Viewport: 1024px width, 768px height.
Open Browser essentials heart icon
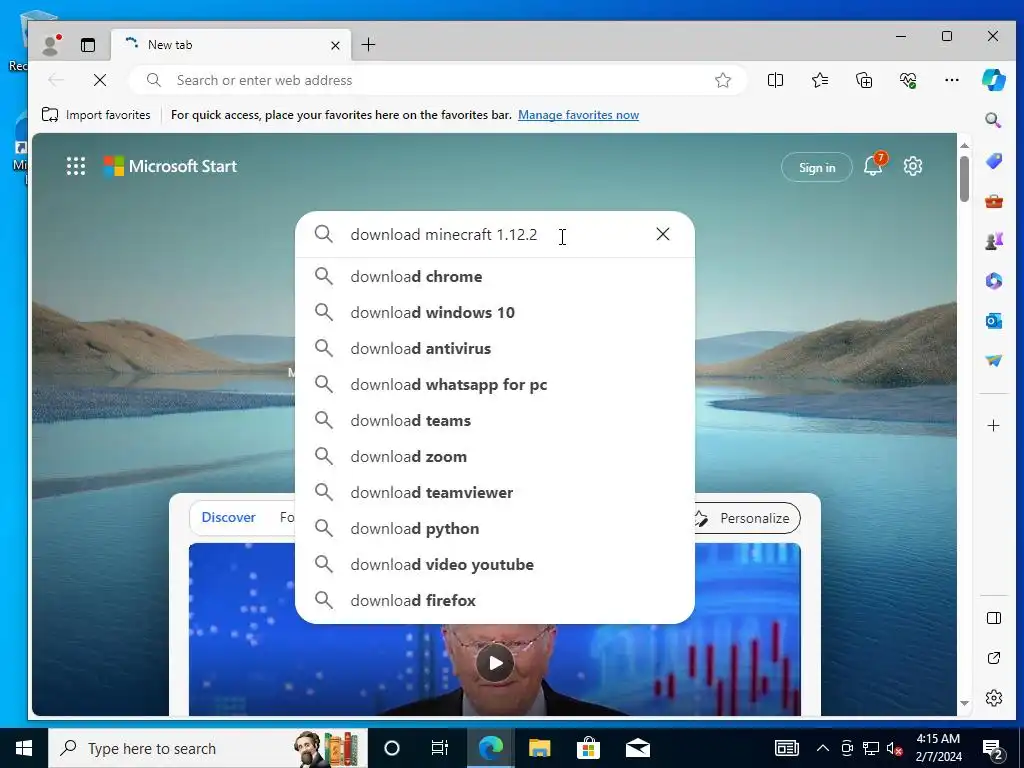(908, 80)
